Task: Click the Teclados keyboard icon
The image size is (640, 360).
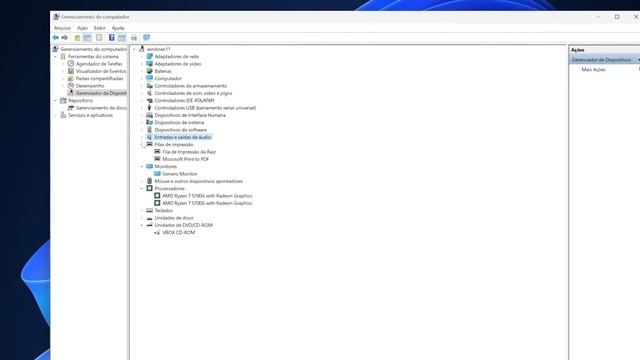Action: tap(149, 211)
